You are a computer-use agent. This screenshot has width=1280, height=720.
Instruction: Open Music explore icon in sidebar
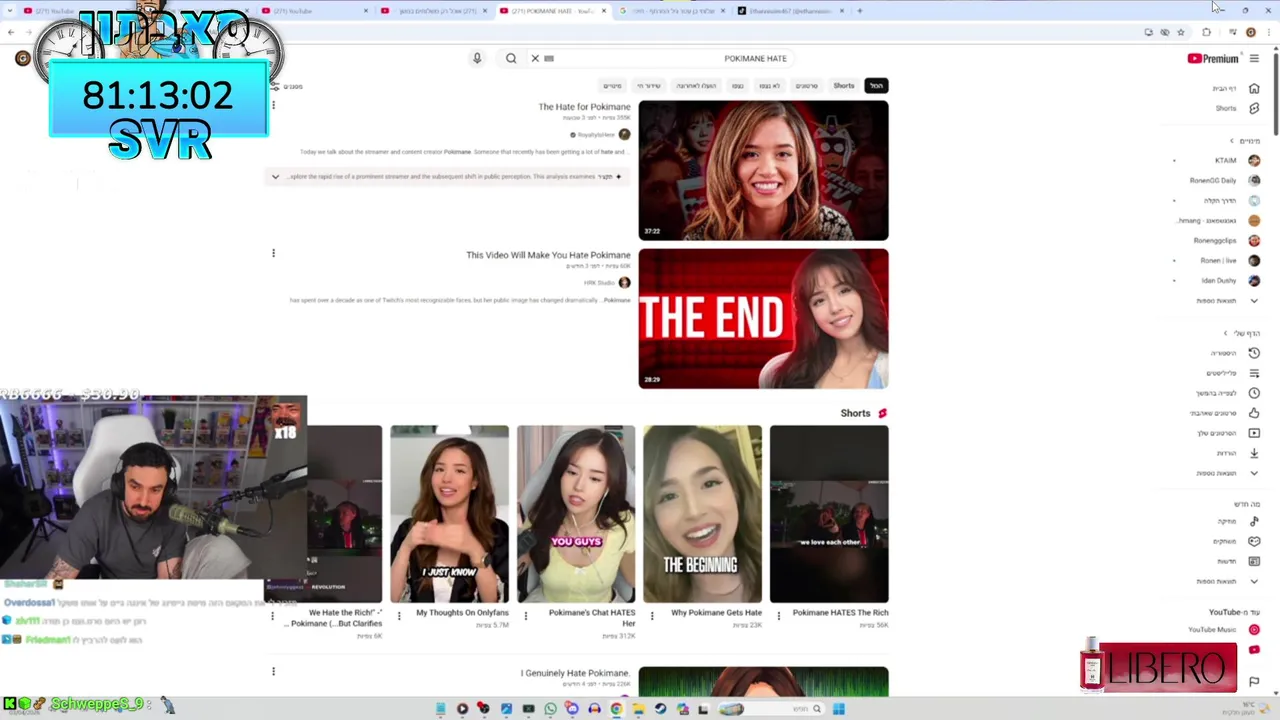1254,521
